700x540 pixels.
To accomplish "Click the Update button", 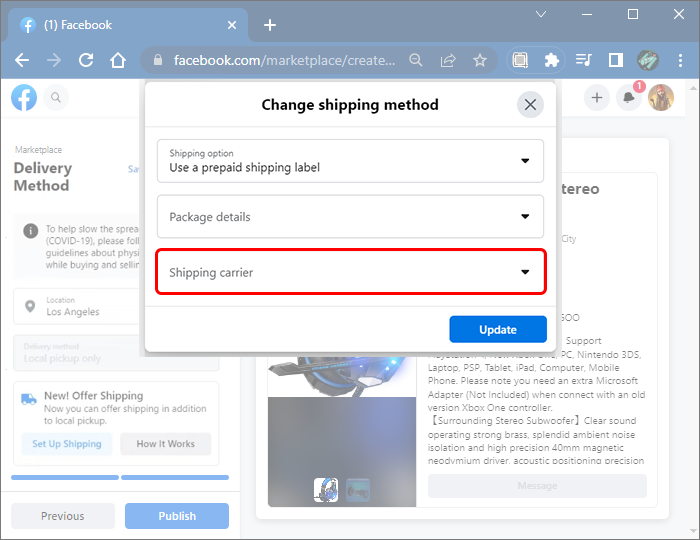I will tap(498, 329).
